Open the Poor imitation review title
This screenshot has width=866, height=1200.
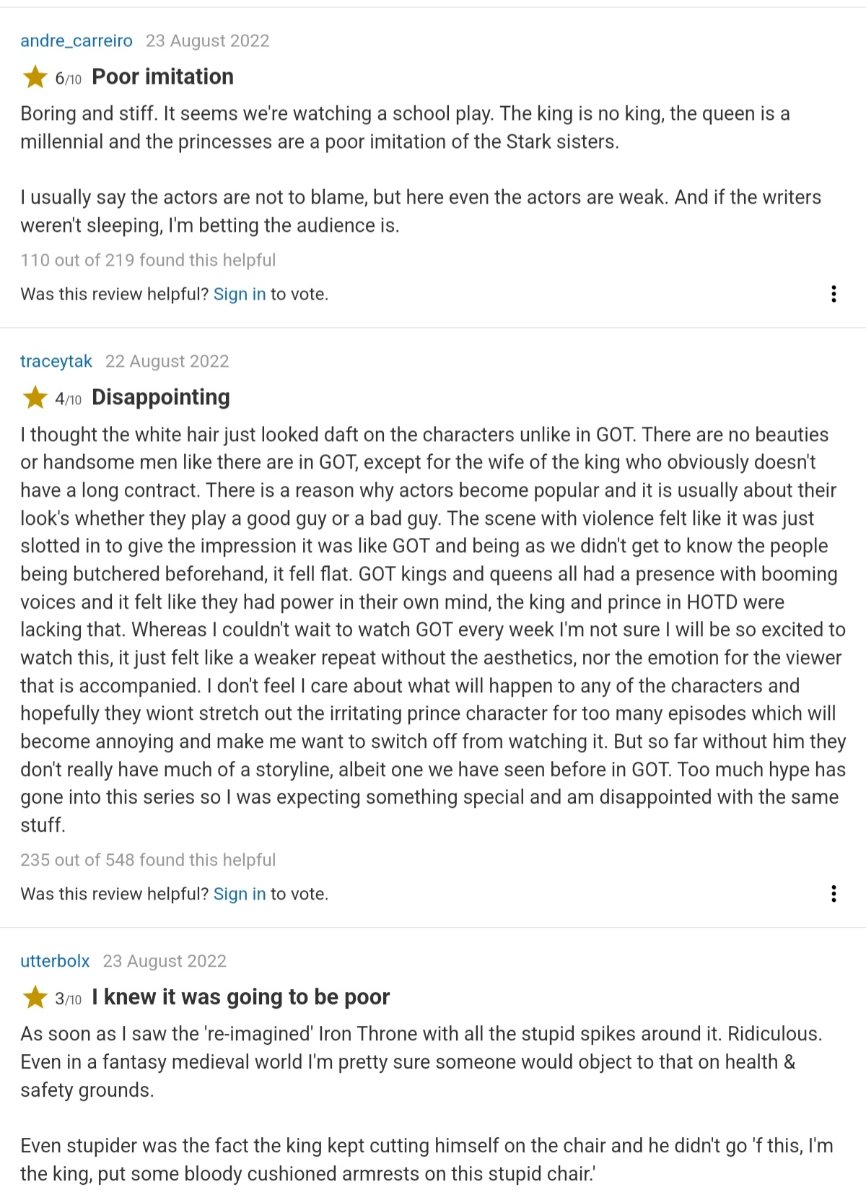tap(163, 77)
